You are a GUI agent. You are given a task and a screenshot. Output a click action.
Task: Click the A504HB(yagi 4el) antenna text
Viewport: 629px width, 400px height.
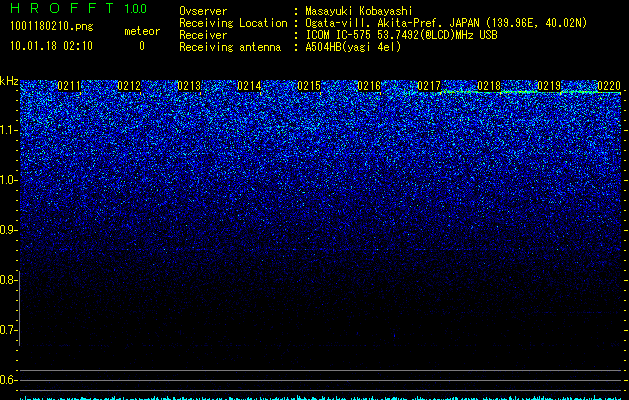pyautogui.click(x=353, y=47)
